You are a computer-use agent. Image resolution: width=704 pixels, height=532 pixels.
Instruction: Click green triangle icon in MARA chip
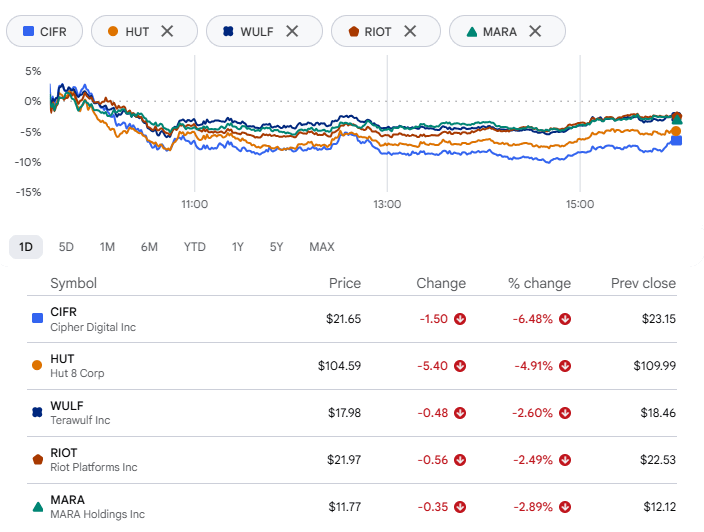point(471,31)
